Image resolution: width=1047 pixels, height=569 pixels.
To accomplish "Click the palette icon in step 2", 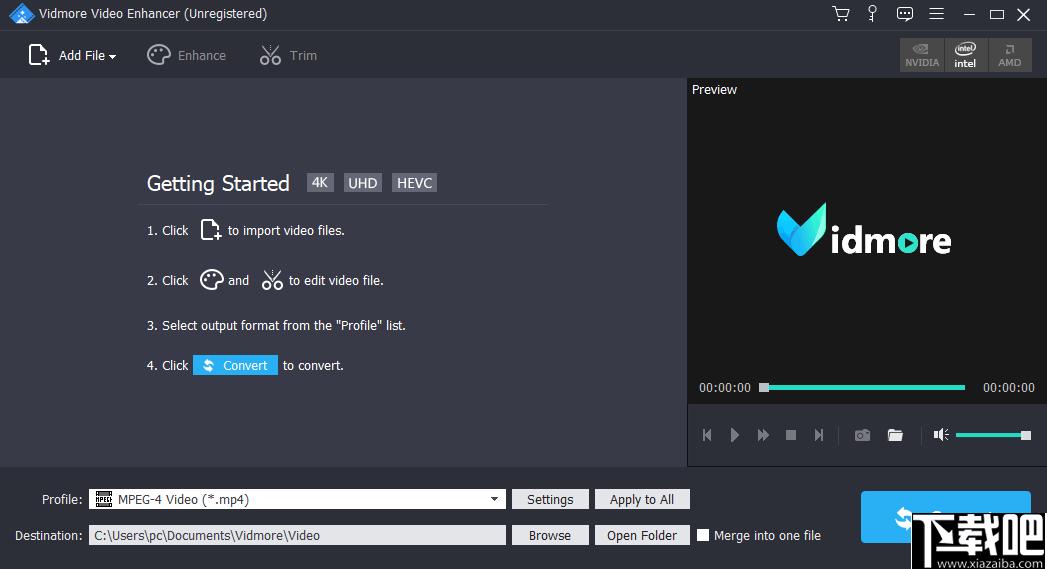I will tap(212, 280).
